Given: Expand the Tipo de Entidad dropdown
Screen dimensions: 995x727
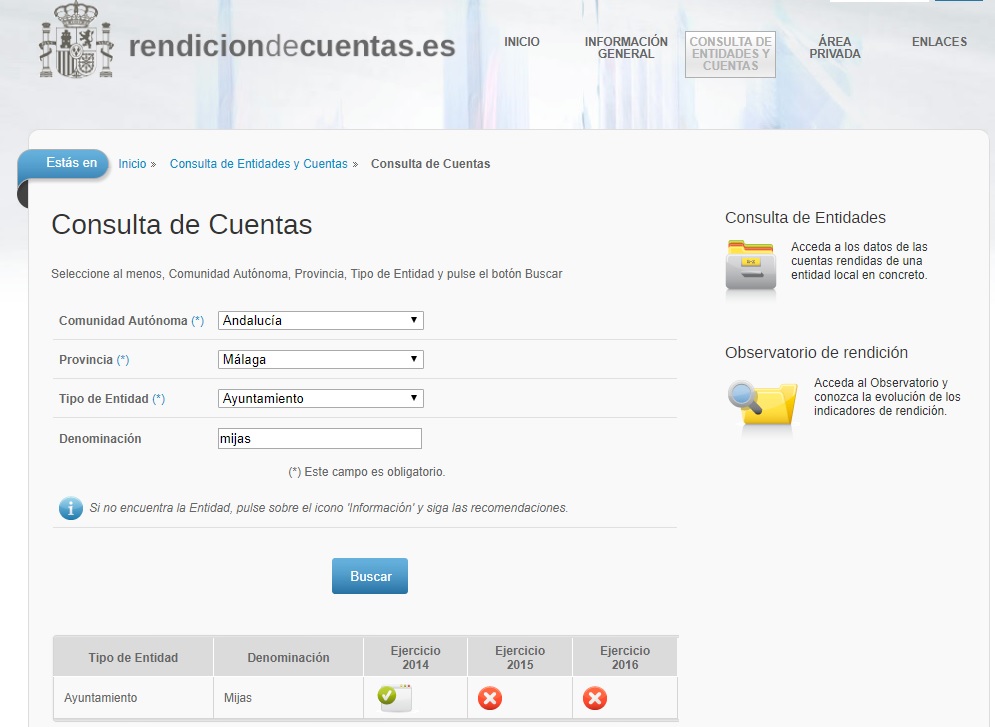Looking at the screenshot, I should [x=320, y=399].
